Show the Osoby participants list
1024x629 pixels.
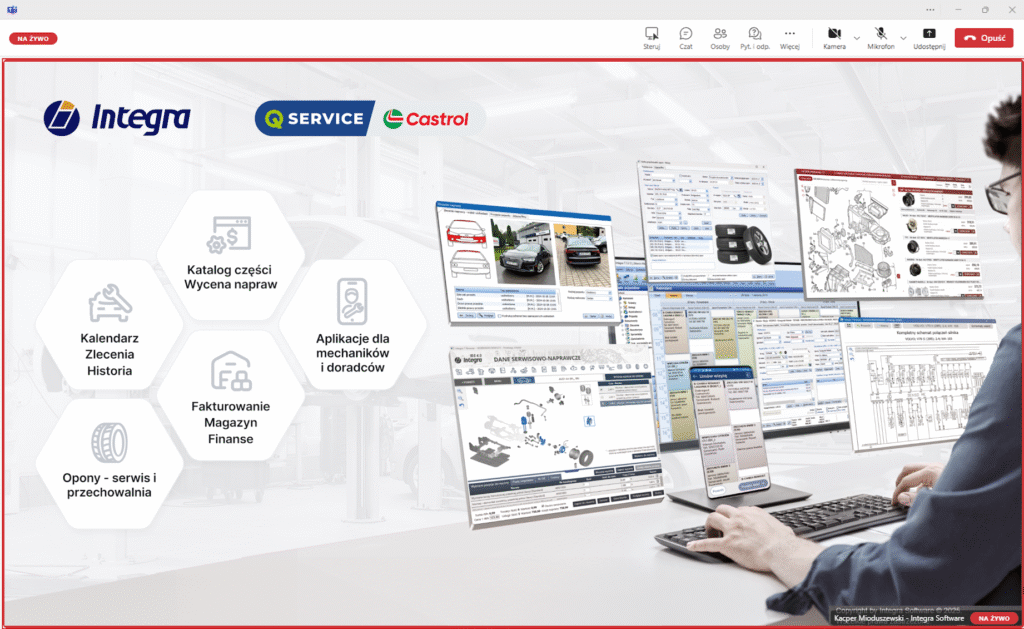point(720,39)
